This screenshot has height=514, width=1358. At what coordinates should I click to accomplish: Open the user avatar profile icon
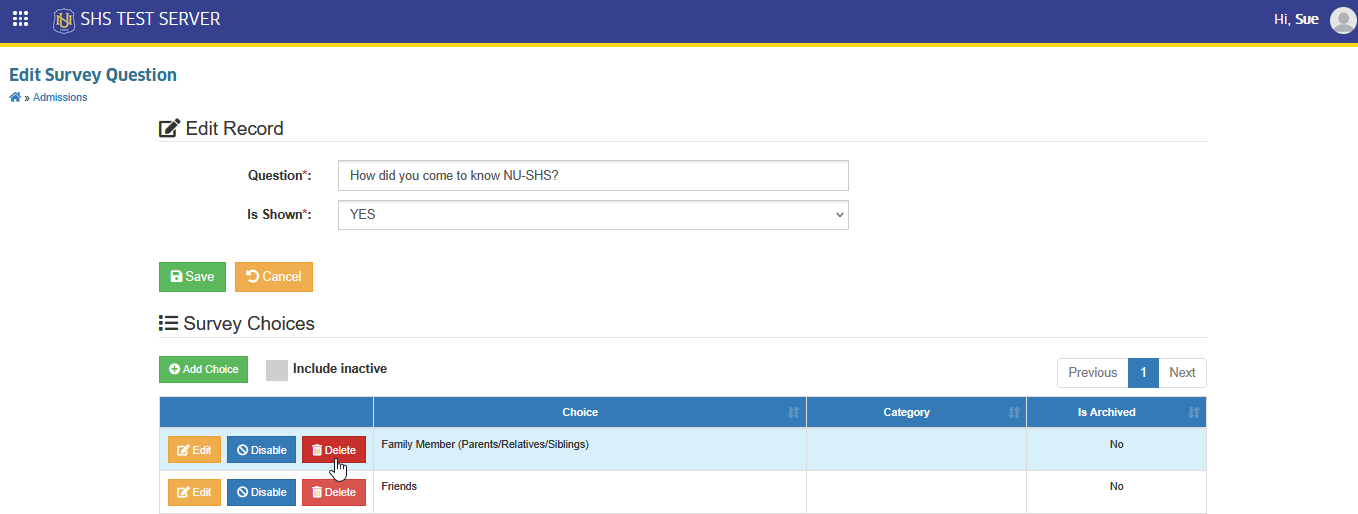coord(1343,20)
